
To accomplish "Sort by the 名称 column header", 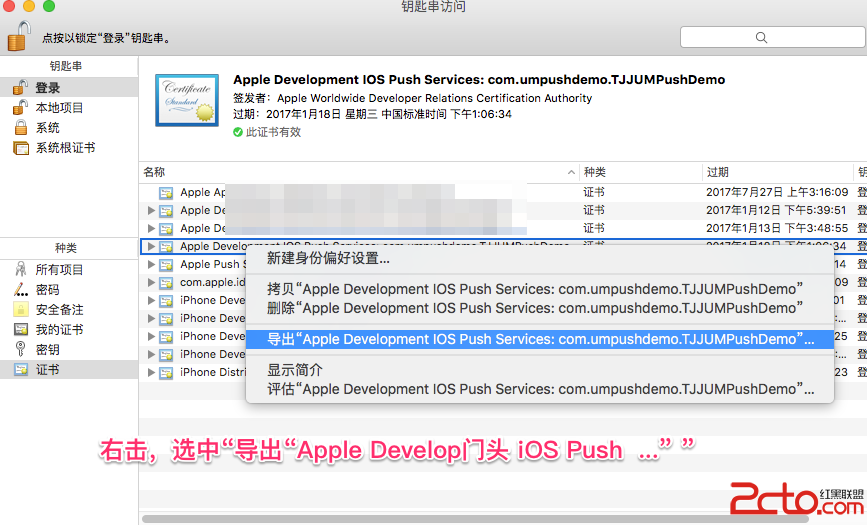I will 359,172.
